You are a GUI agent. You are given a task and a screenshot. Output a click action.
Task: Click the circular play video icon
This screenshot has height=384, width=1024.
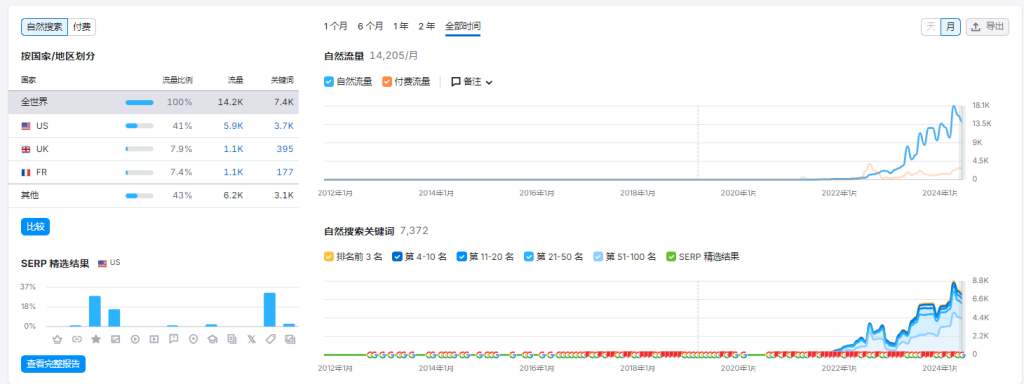pyautogui.click(x=135, y=339)
